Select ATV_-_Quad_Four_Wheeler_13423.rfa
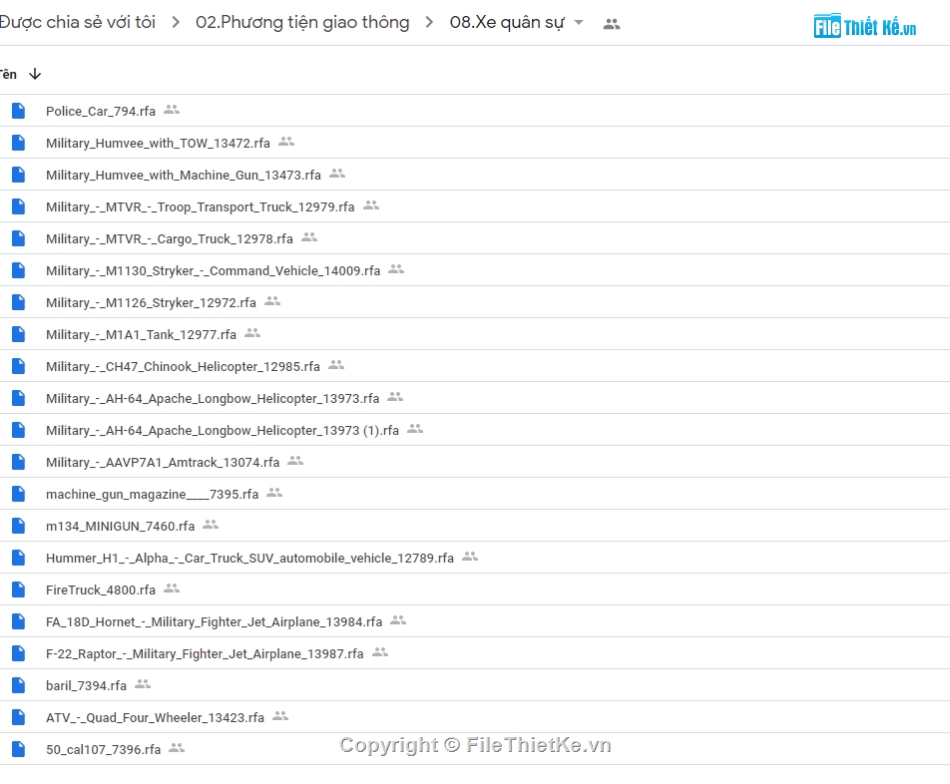The image size is (950, 784). [155, 718]
